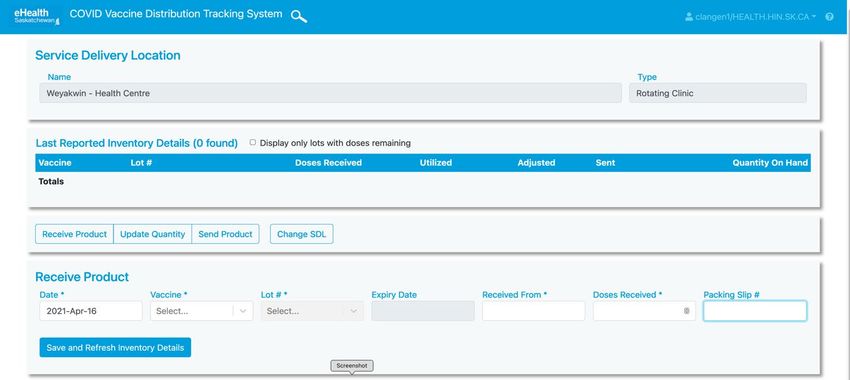Click the Expiry Date field
Viewport: 850px width, 380px height.
point(423,311)
